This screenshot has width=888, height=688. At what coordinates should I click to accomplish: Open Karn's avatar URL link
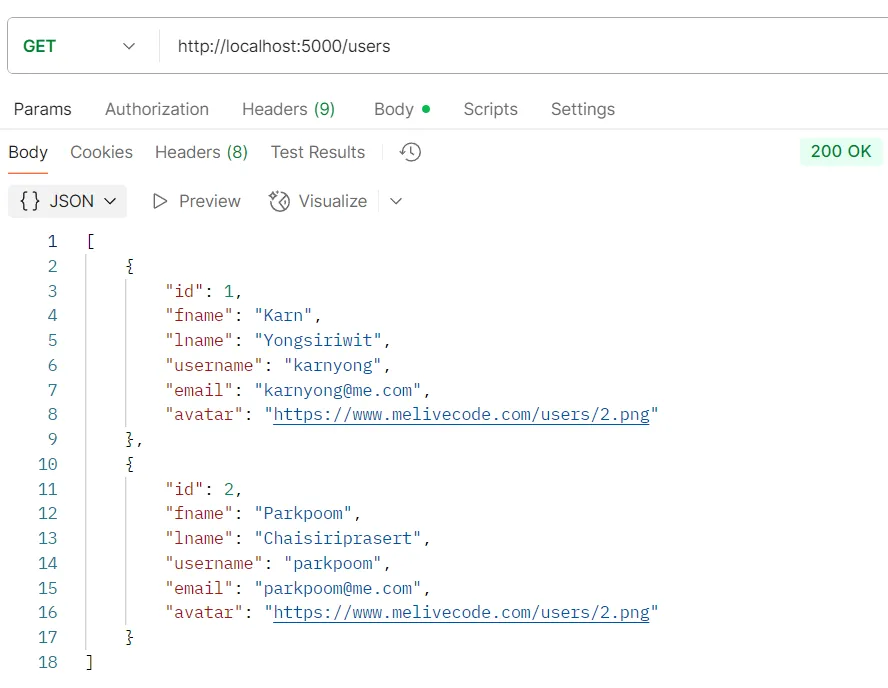click(462, 414)
